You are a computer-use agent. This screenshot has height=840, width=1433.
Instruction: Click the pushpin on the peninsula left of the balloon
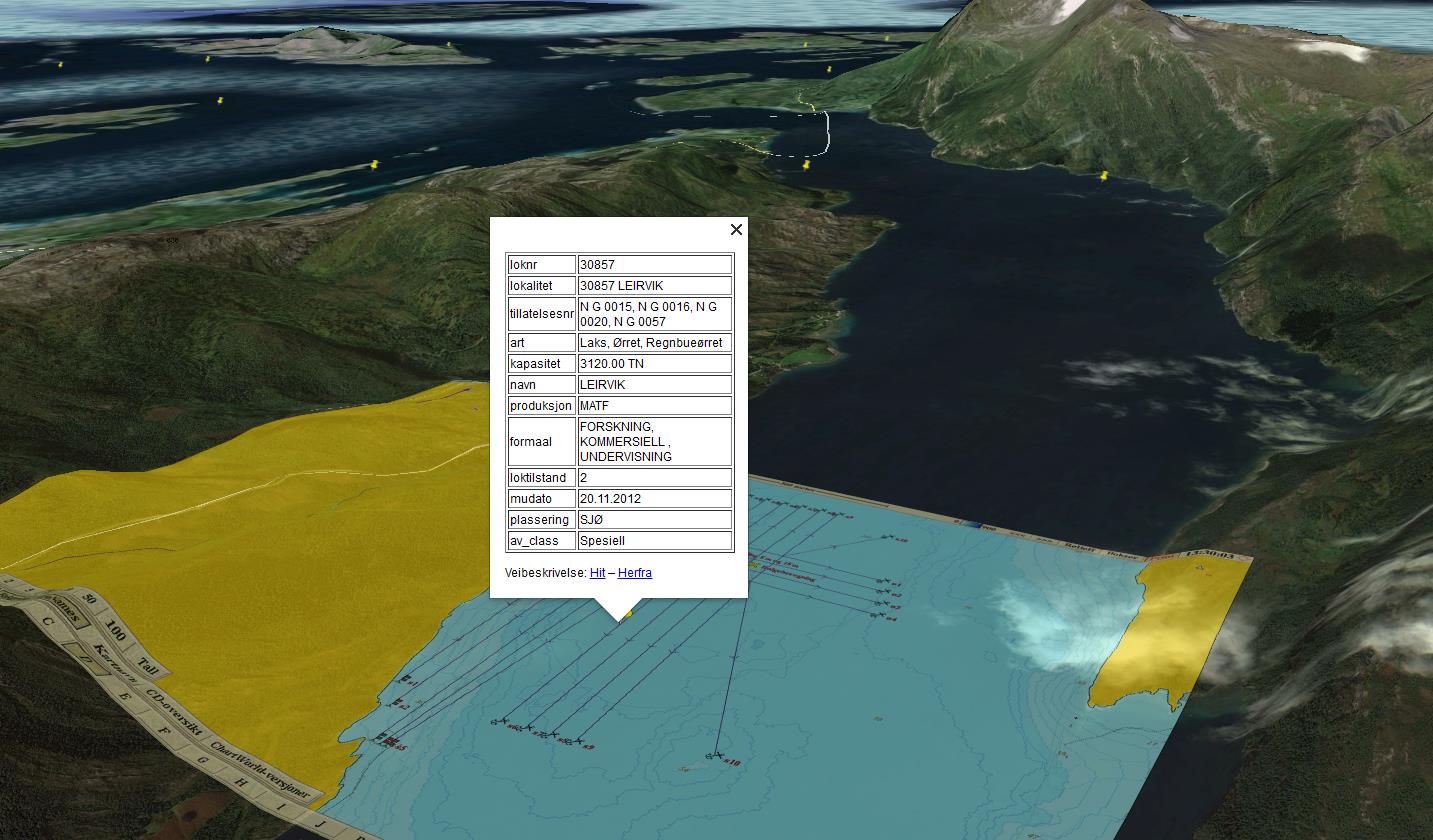[x=375, y=164]
